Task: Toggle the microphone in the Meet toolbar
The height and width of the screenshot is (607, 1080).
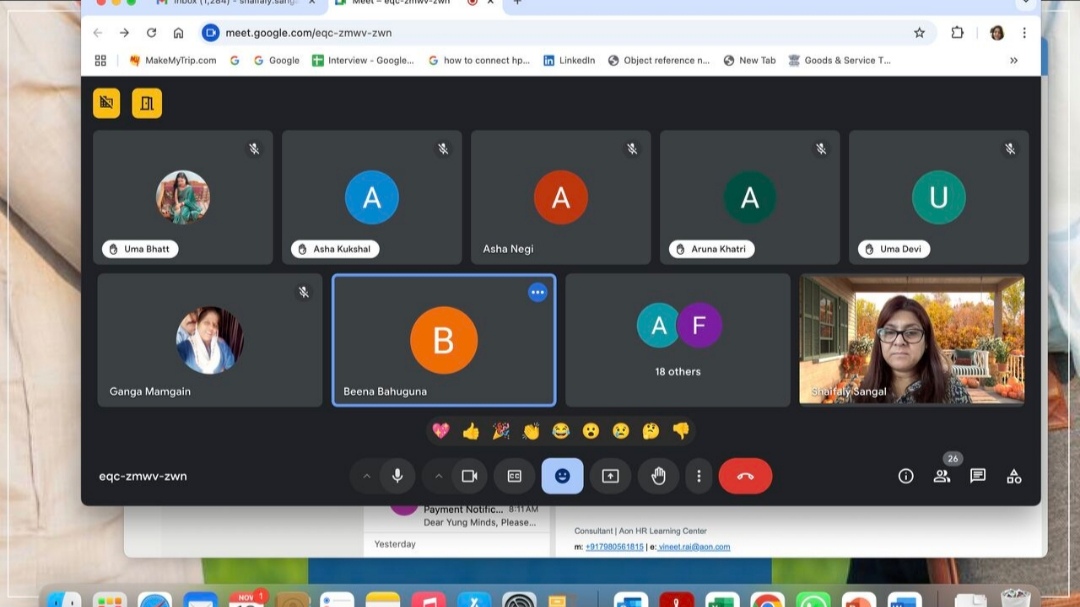Action: 397,476
